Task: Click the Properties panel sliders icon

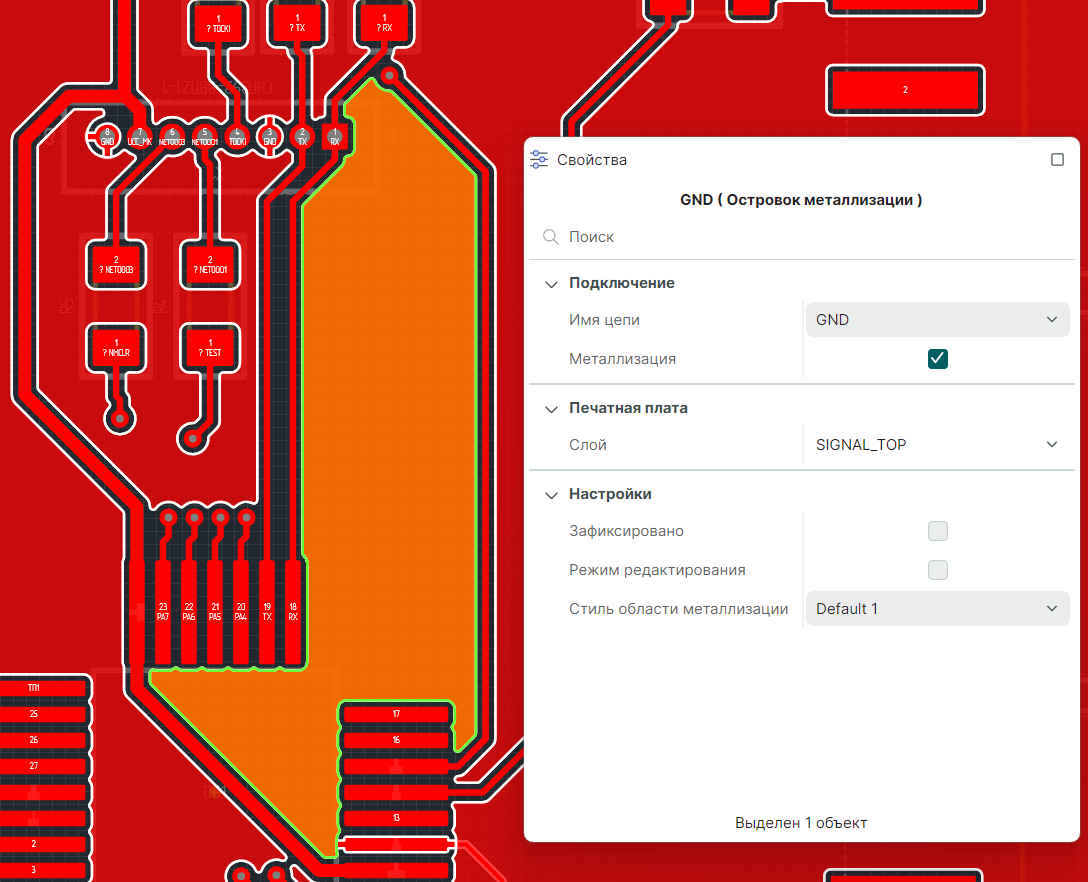Action: pos(539,160)
